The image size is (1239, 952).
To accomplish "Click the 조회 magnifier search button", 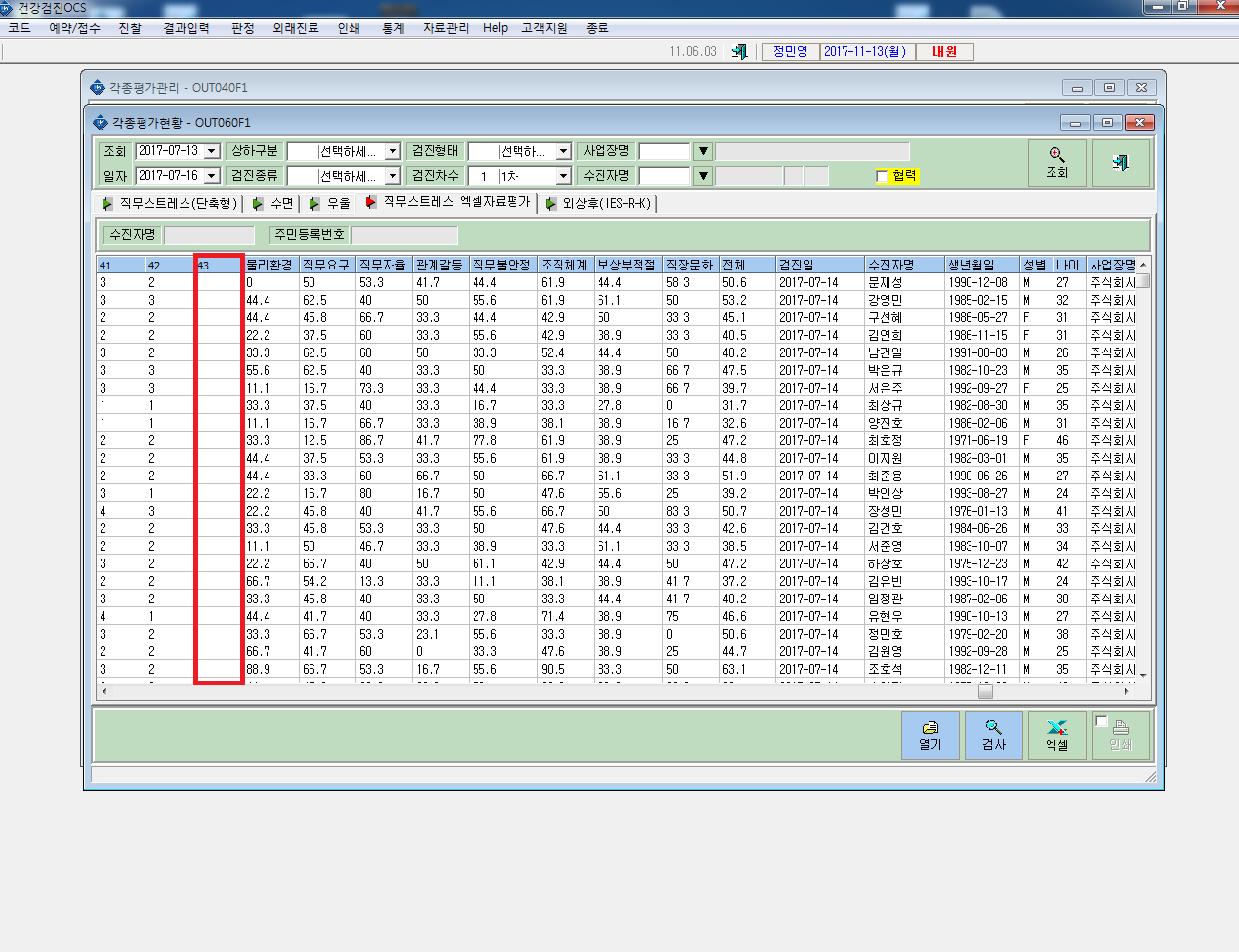I will click(1057, 163).
